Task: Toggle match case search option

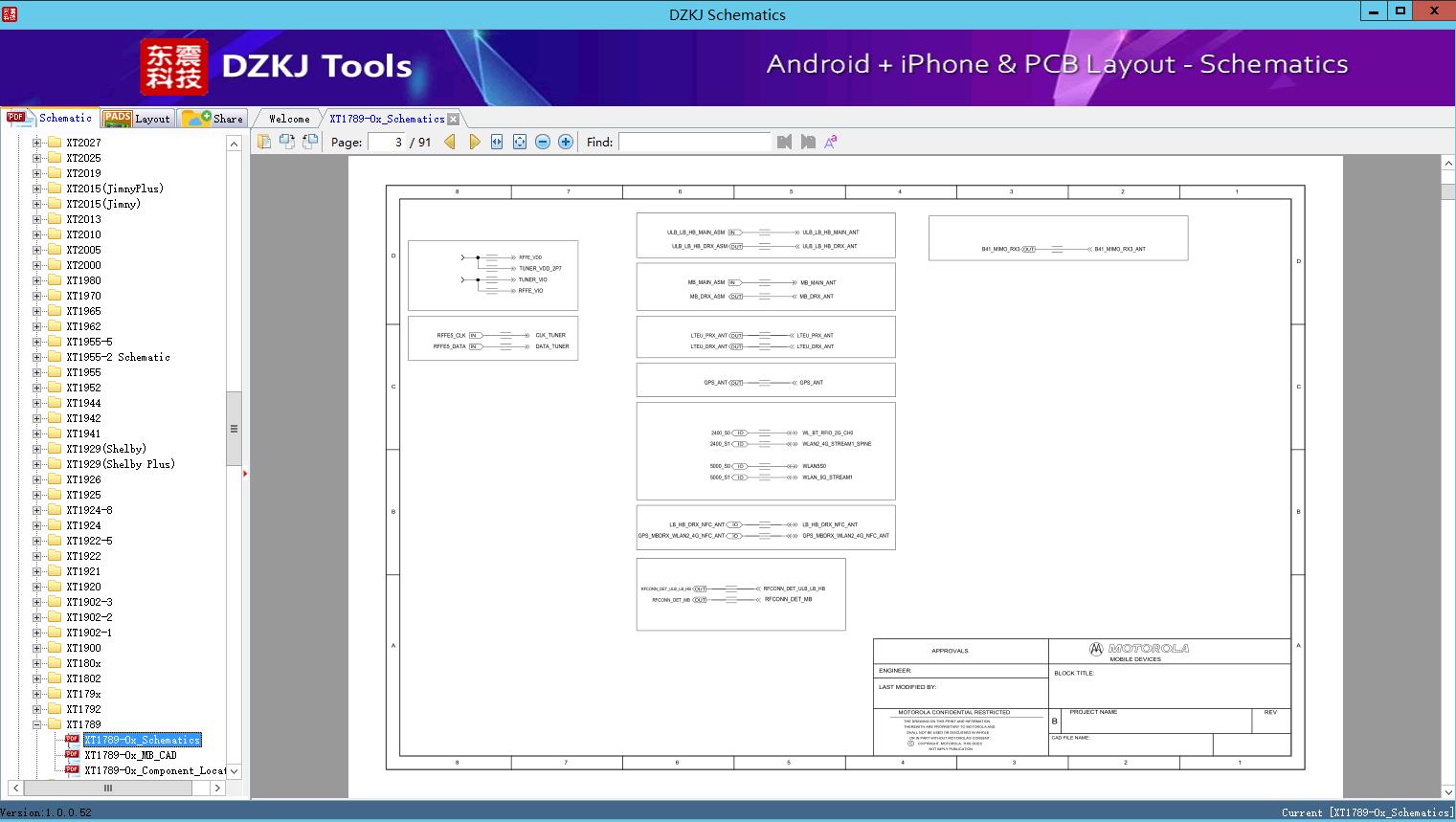Action: pyautogui.click(x=831, y=142)
